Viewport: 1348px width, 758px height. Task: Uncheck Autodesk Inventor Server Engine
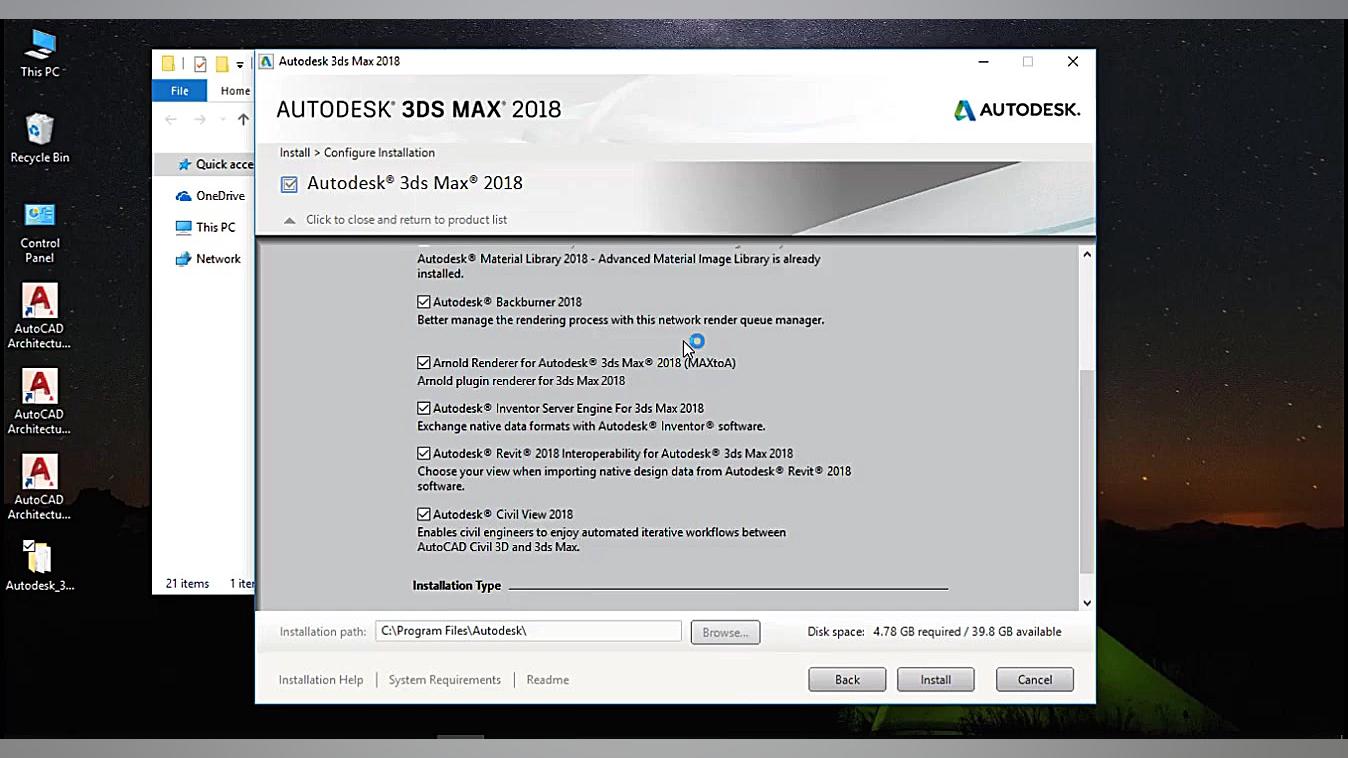pos(424,408)
